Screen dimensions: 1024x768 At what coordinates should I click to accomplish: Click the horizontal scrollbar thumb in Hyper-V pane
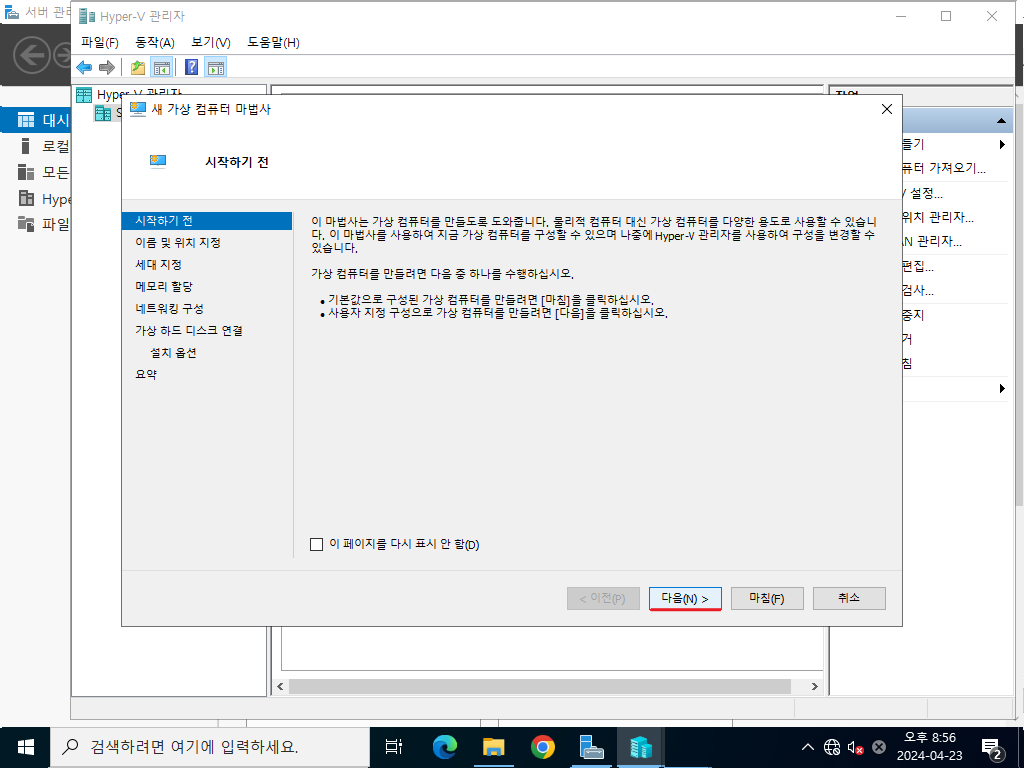pyautogui.click(x=540, y=686)
